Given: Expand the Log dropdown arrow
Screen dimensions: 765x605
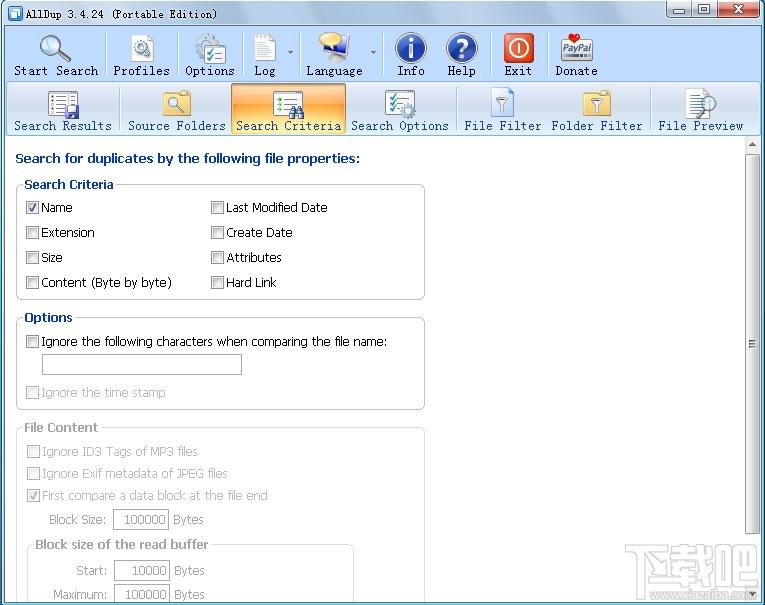Looking at the screenshot, I should [x=290, y=52].
